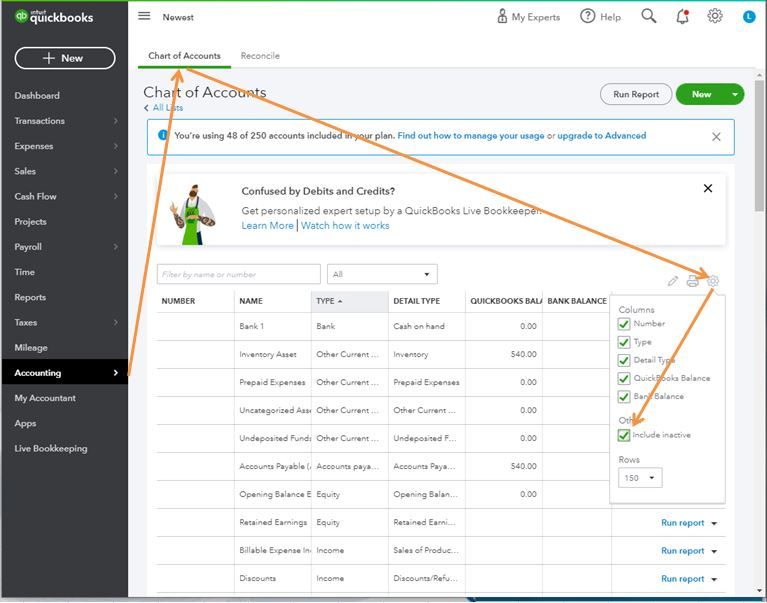Image resolution: width=767 pixels, height=603 pixels.
Task: Open top-right gear settings
Action: pos(715,16)
